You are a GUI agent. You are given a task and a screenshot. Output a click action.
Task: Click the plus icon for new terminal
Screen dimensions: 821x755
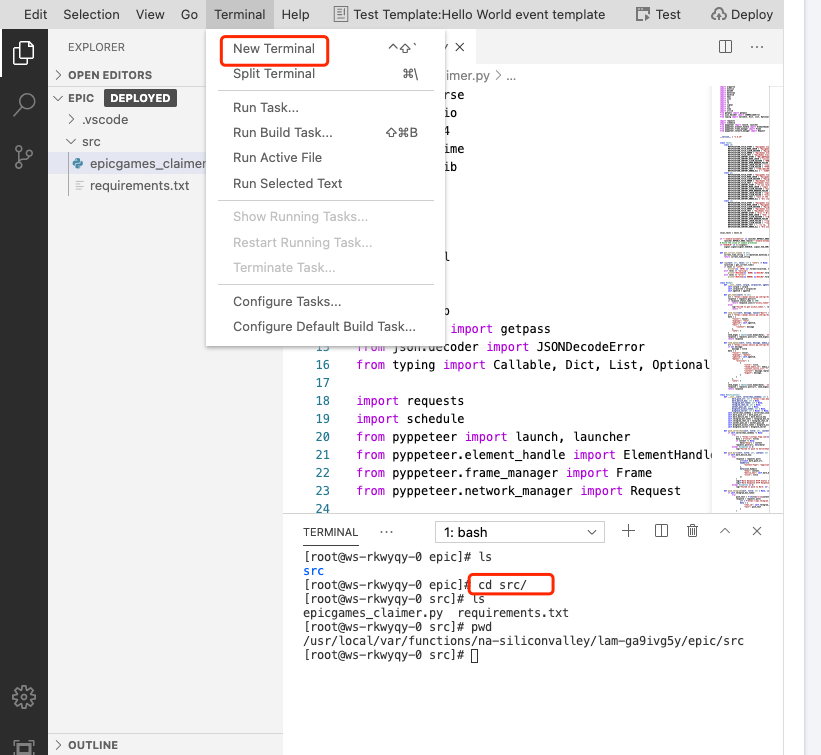pos(628,532)
